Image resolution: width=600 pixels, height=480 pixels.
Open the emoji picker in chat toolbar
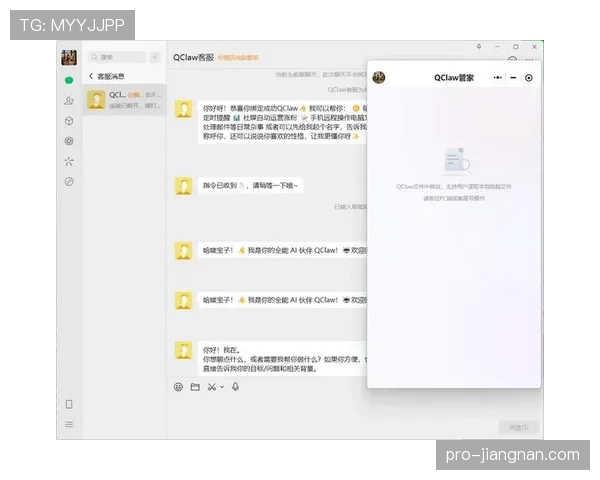(178, 387)
